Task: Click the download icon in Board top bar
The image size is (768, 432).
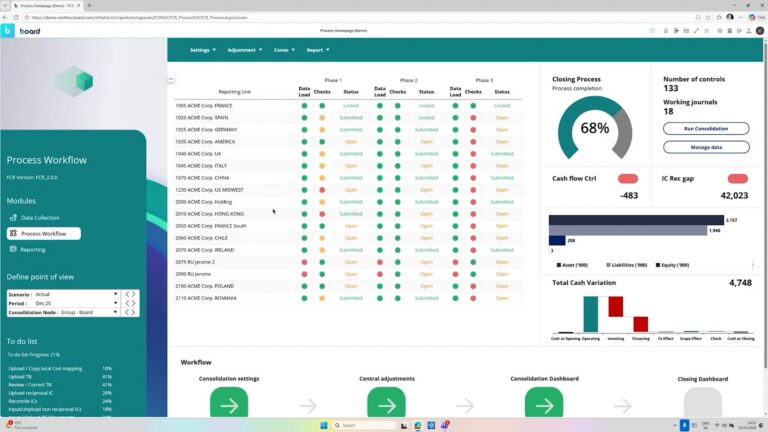Action: pos(749,31)
